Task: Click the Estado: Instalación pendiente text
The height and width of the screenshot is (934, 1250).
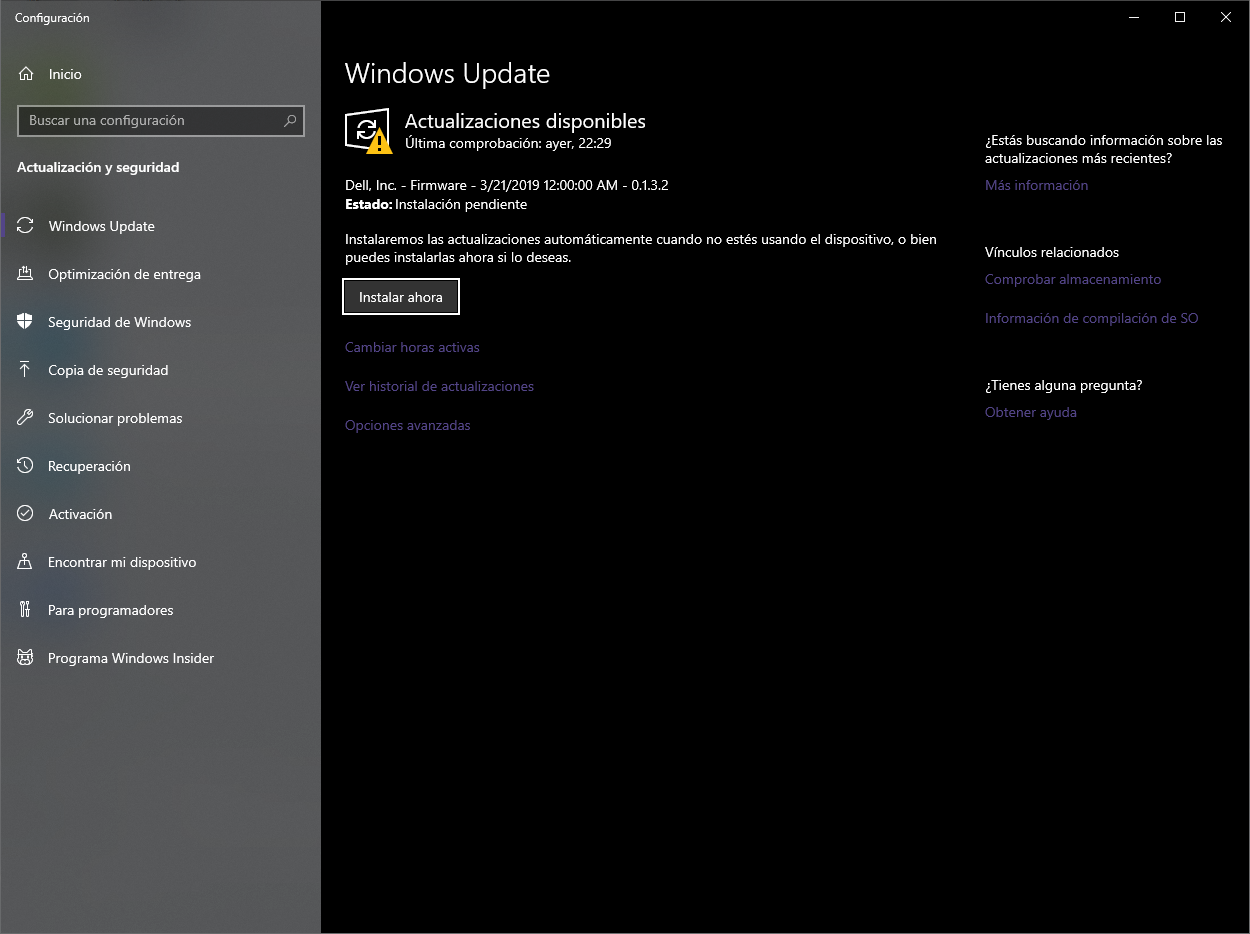Action: 436,204
